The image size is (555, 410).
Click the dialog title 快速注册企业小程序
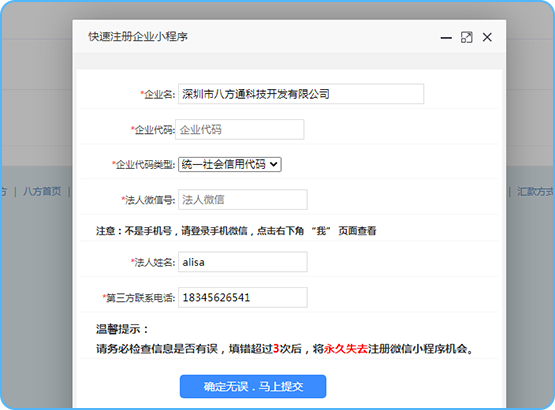coord(138,36)
